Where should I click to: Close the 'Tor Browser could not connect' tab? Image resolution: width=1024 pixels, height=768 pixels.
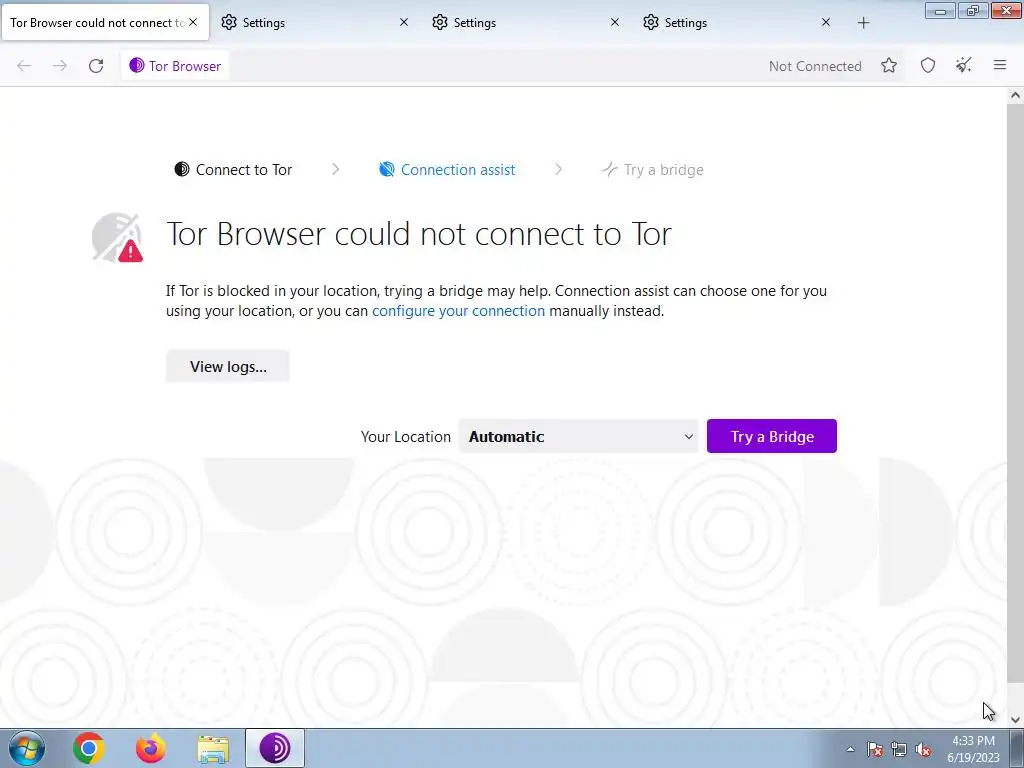pyautogui.click(x=193, y=22)
